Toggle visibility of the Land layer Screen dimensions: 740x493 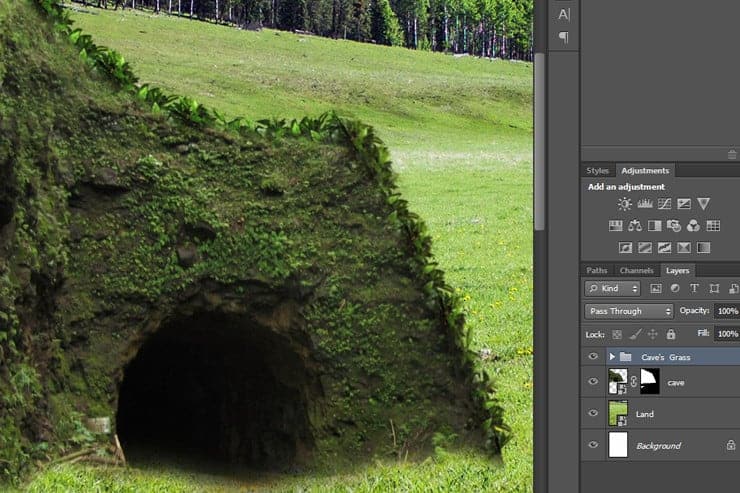pyautogui.click(x=593, y=413)
